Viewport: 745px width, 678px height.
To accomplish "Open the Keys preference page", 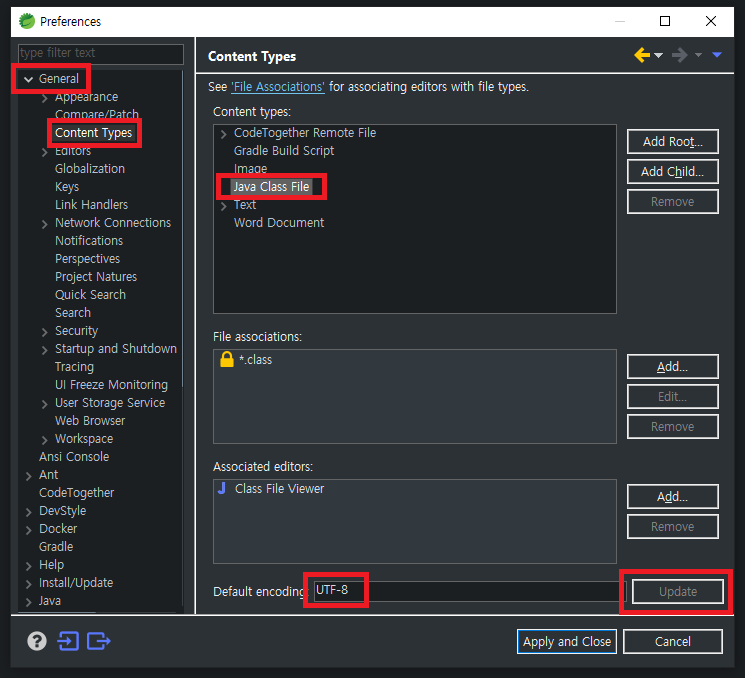I will (x=67, y=187).
